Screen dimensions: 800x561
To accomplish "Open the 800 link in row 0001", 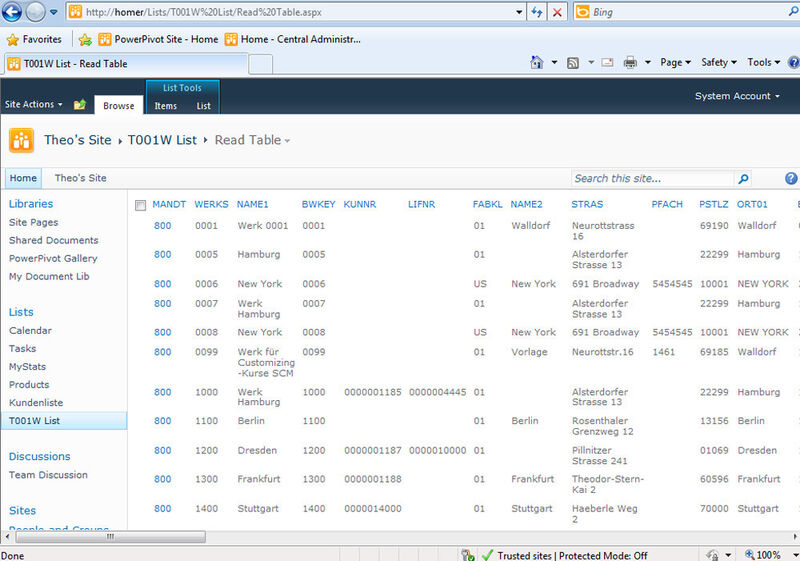I will [x=163, y=226].
